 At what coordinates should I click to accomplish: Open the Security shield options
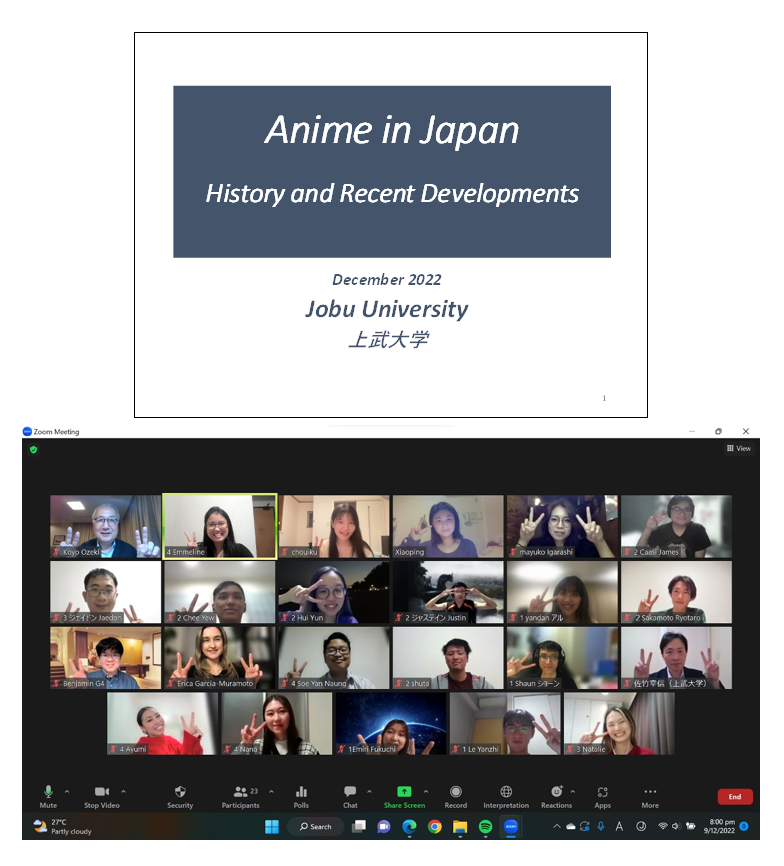(x=180, y=793)
